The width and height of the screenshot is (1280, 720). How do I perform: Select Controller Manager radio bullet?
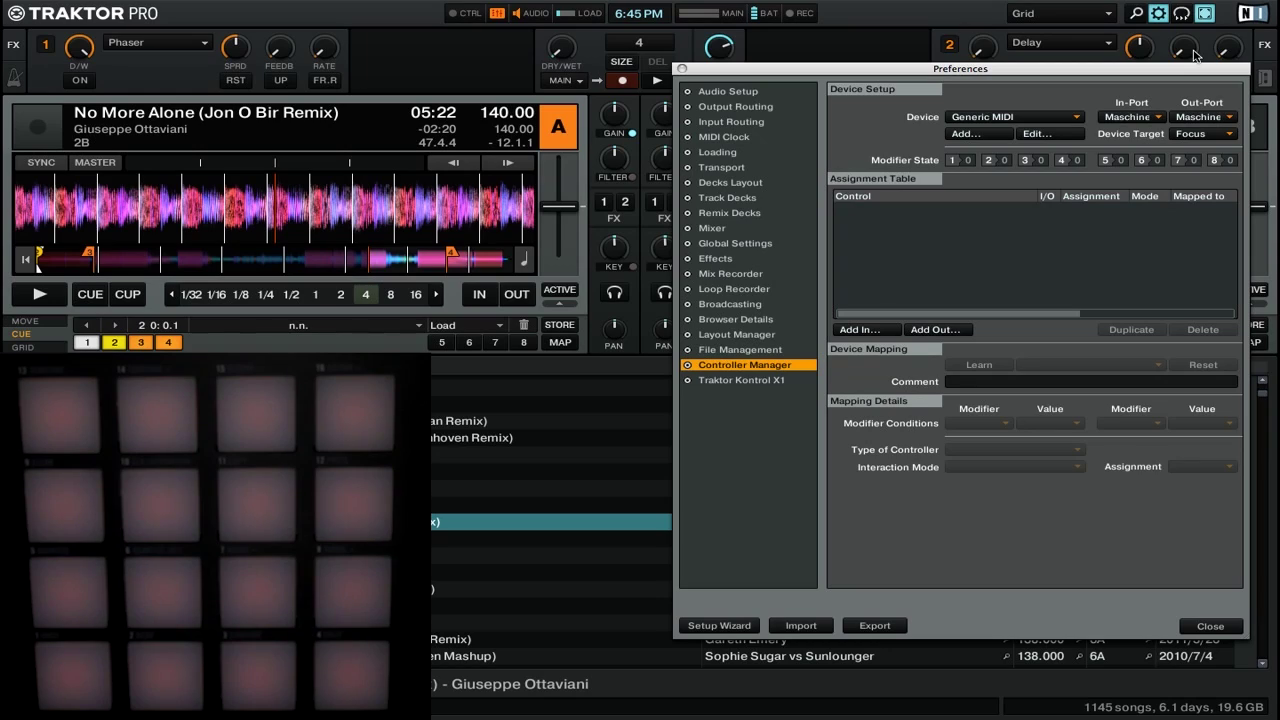coord(687,365)
